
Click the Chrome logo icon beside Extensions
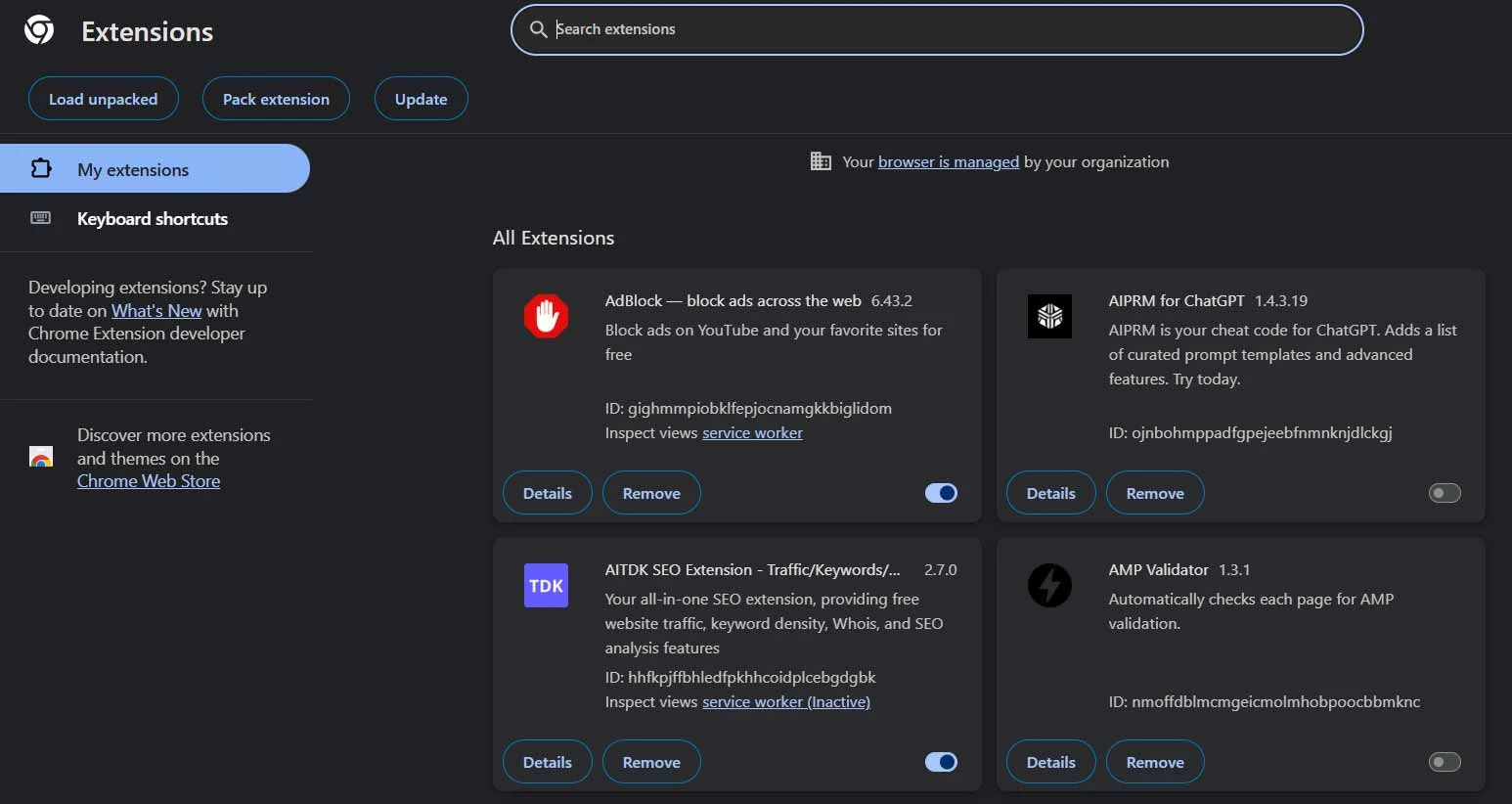(39, 30)
